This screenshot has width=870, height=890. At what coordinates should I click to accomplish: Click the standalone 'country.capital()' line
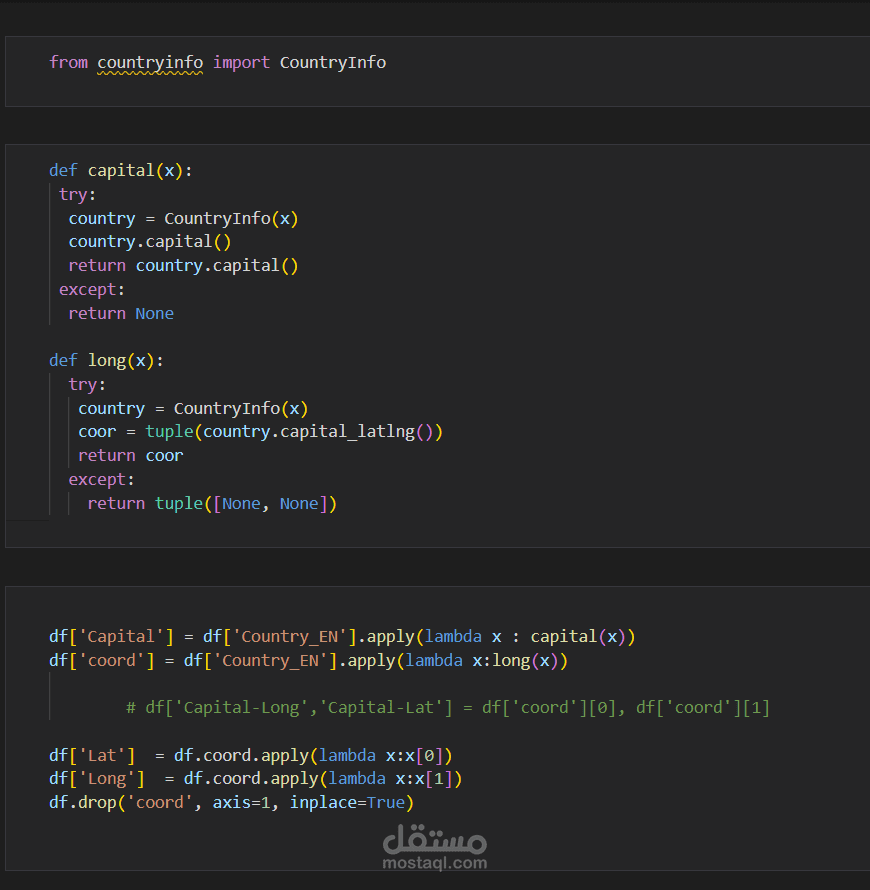(x=150, y=242)
